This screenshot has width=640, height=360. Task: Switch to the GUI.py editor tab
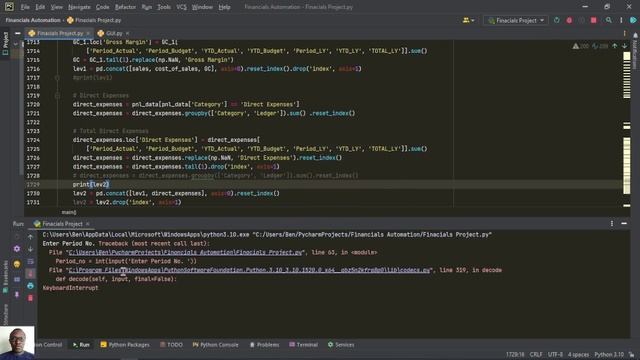(x=114, y=33)
